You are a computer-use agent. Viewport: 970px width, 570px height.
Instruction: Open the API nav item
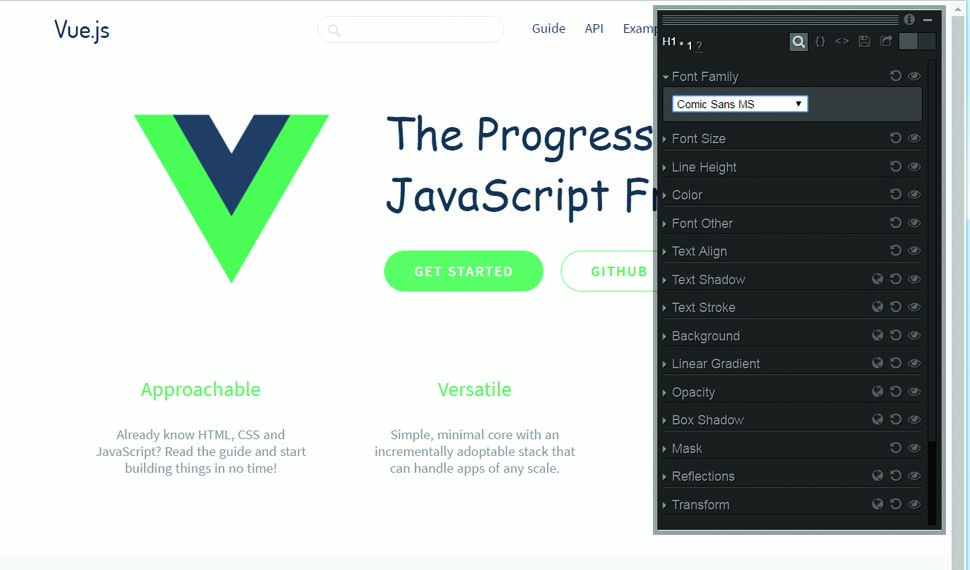click(594, 28)
